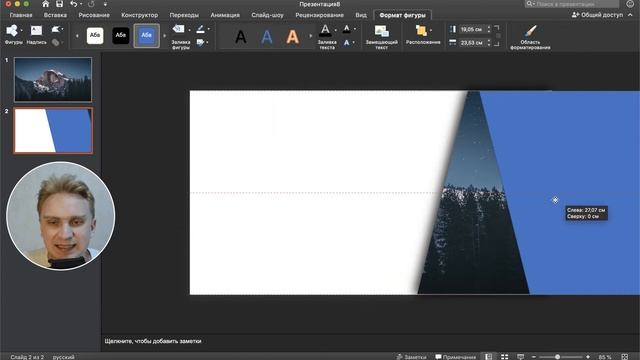The width and height of the screenshot is (640, 360).
Task: Switch to Slide Sorter view icon
Action: [x=504, y=357]
